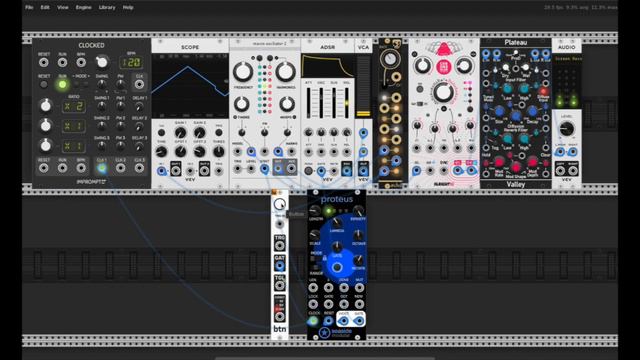The image size is (640, 360).
Task: Click the Audio module left input jack
Action: pyautogui.click(x=560, y=152)
